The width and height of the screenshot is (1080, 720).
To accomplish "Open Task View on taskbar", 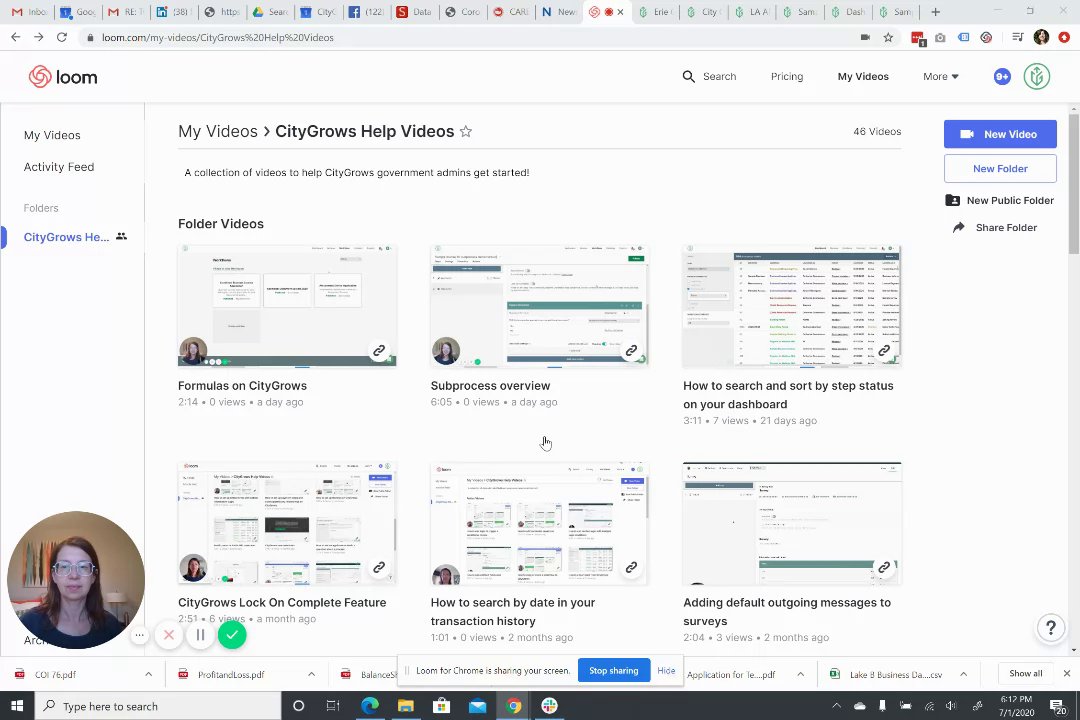I will [x=333, y=706].
